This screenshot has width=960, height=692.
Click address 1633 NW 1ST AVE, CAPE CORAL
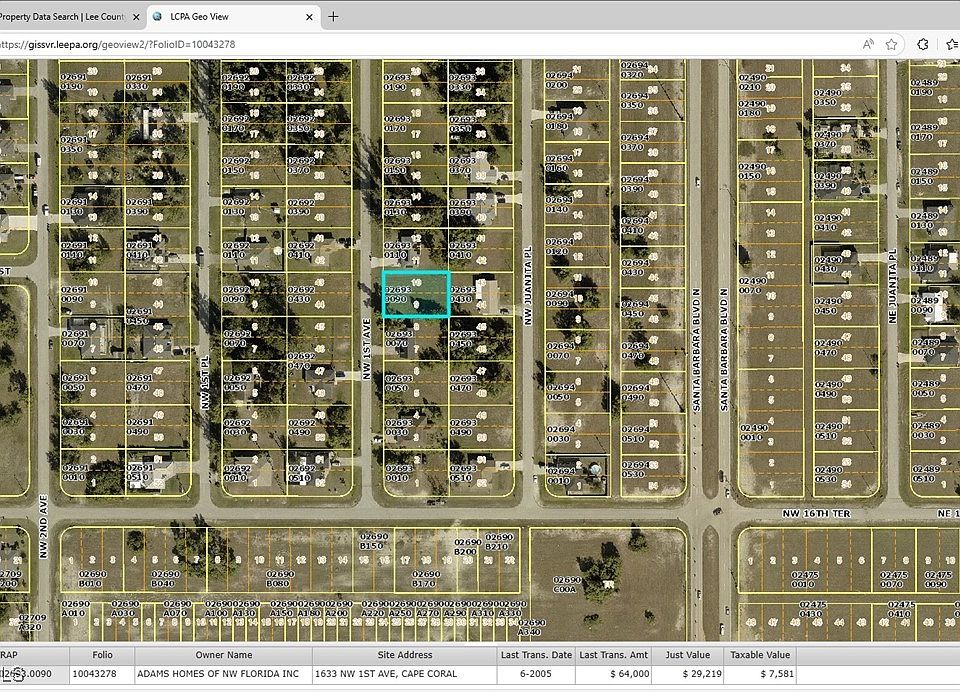click(405, 674)
